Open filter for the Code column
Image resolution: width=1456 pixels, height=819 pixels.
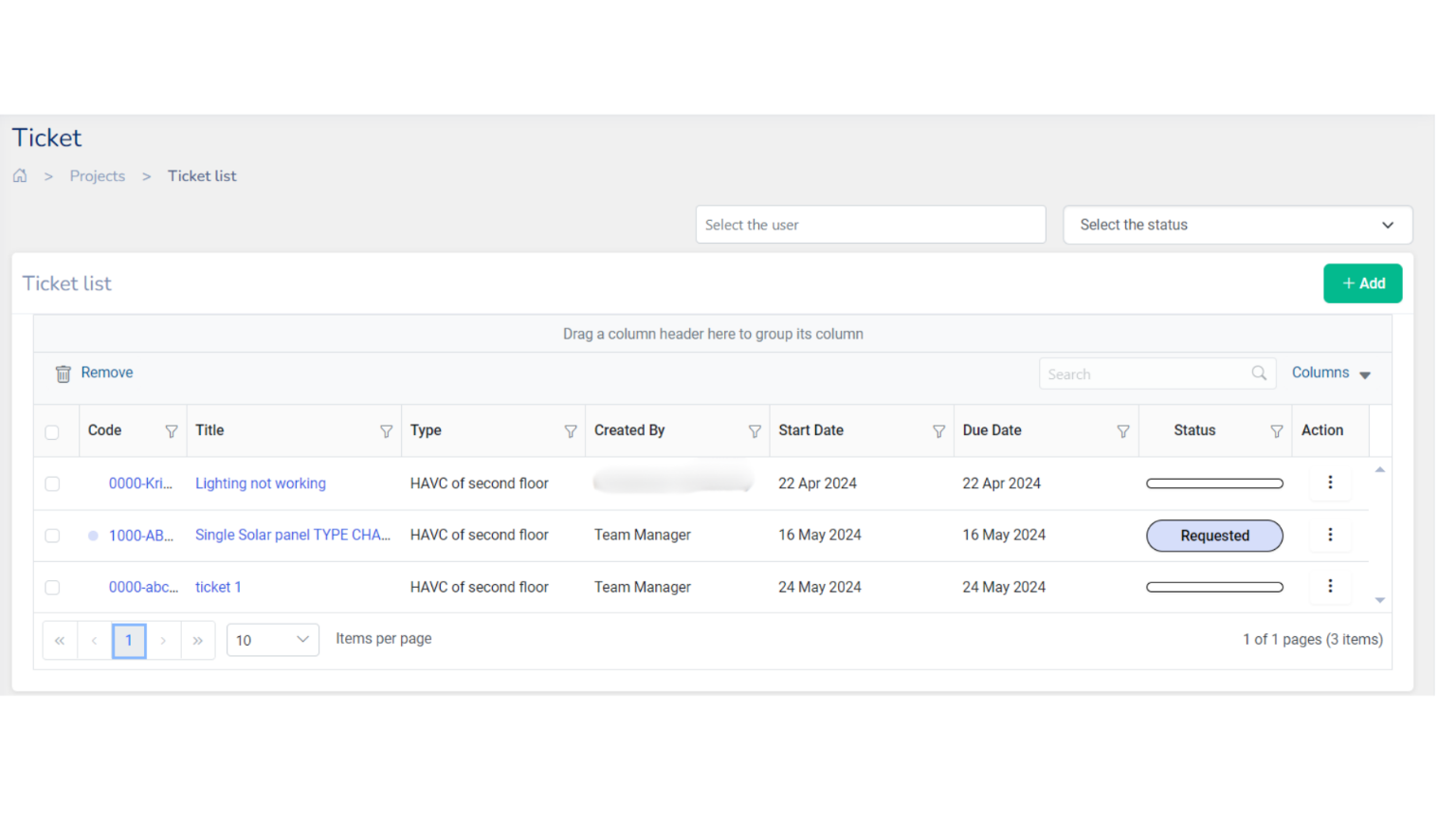pyautogui.click(x=172, y=431)
